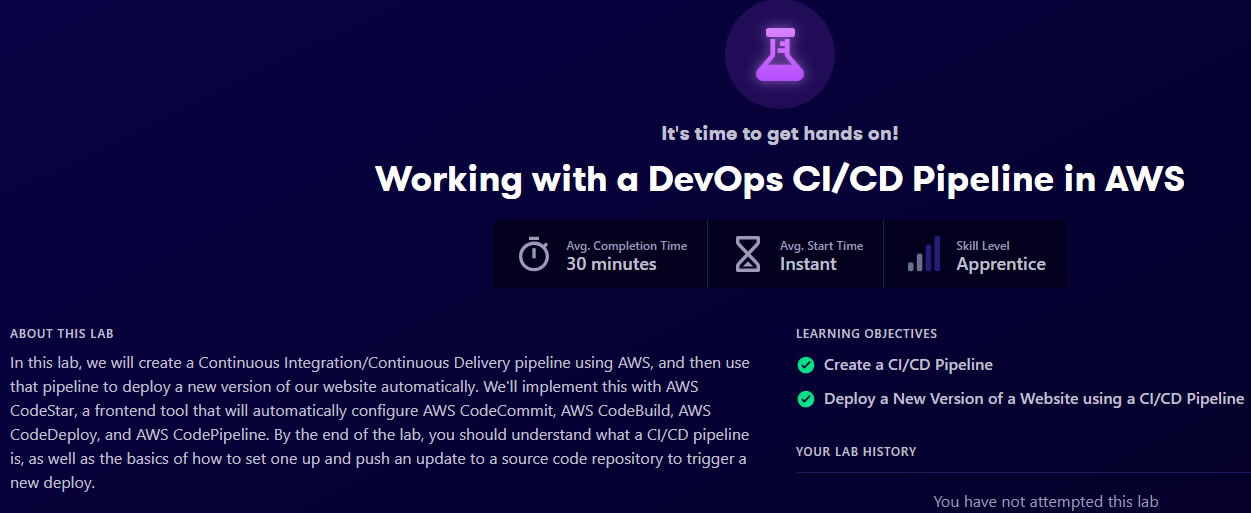Viewport: 1251px width, 513px height.
Task: Click the "Avg. Start Time" label
Action: click(x=821, y=245)
